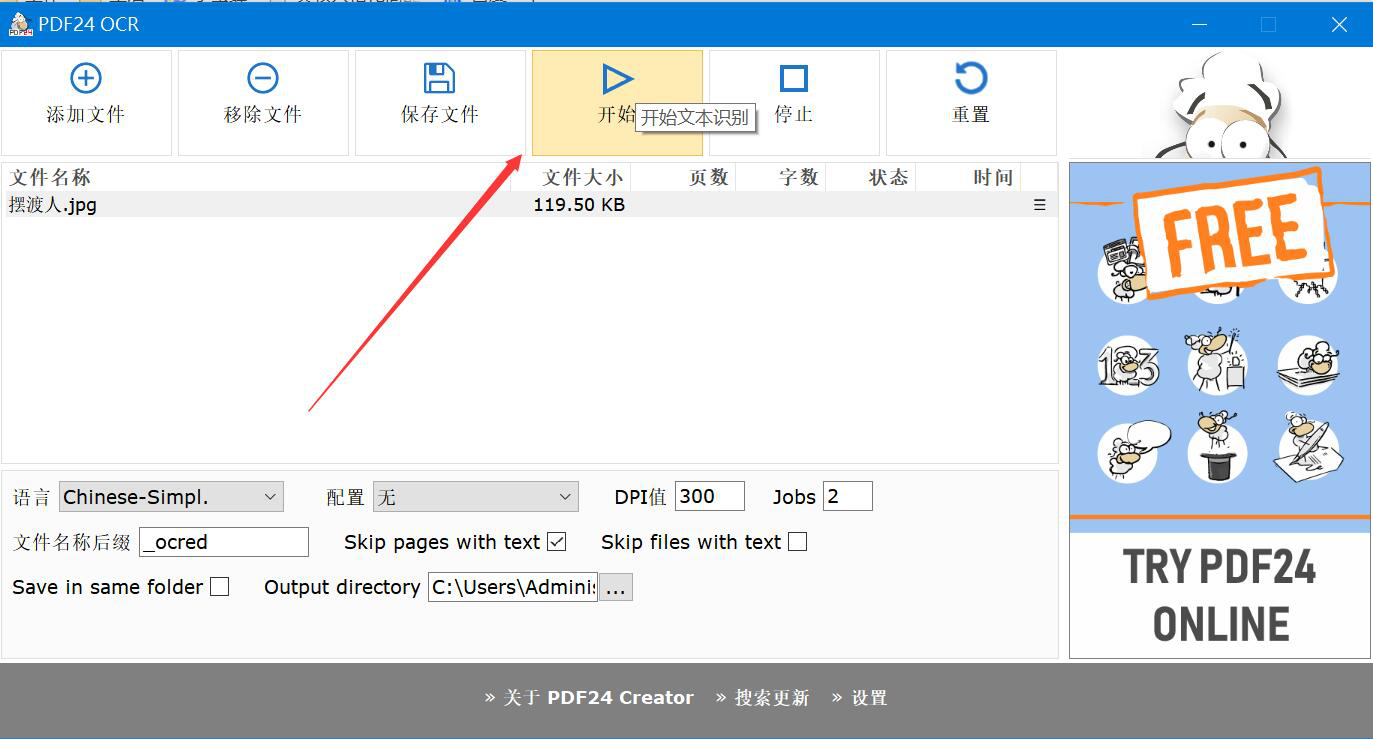
Task: Start OCR with the 开始 play icon
Action: click(x=618, y=78)
